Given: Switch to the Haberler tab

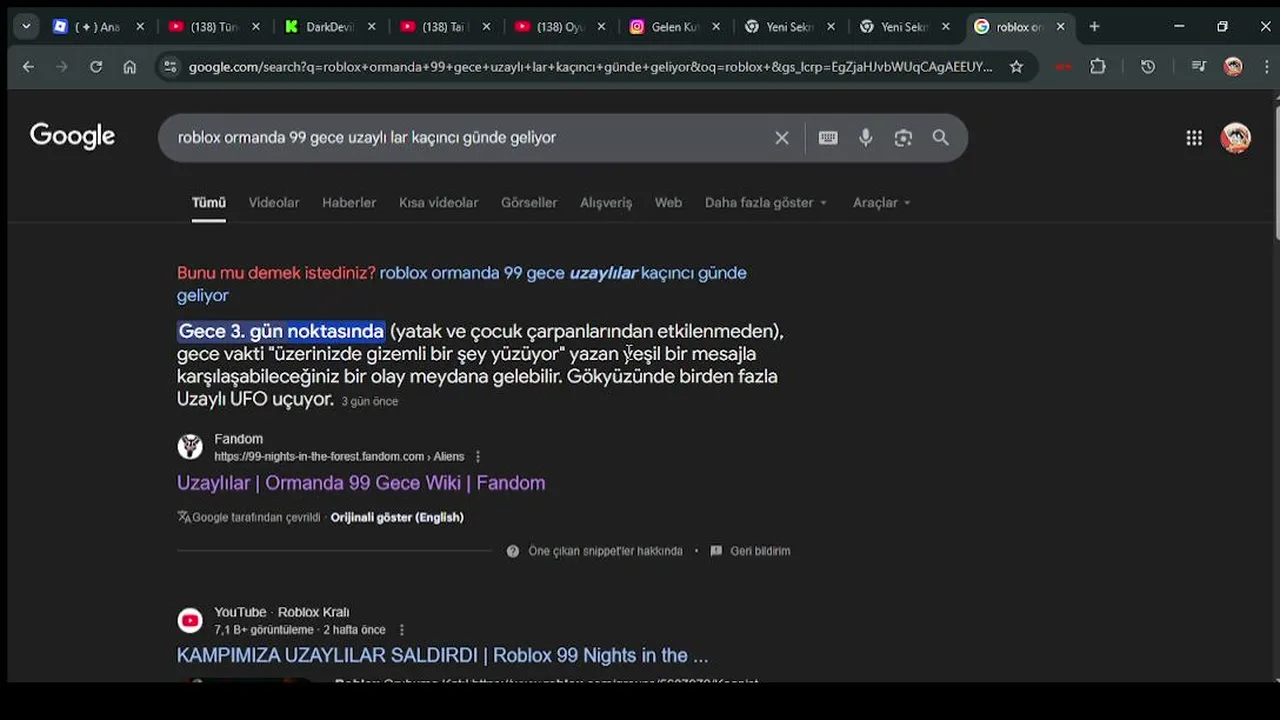Looking at the screenshot, I should click(x=349, y=203).
